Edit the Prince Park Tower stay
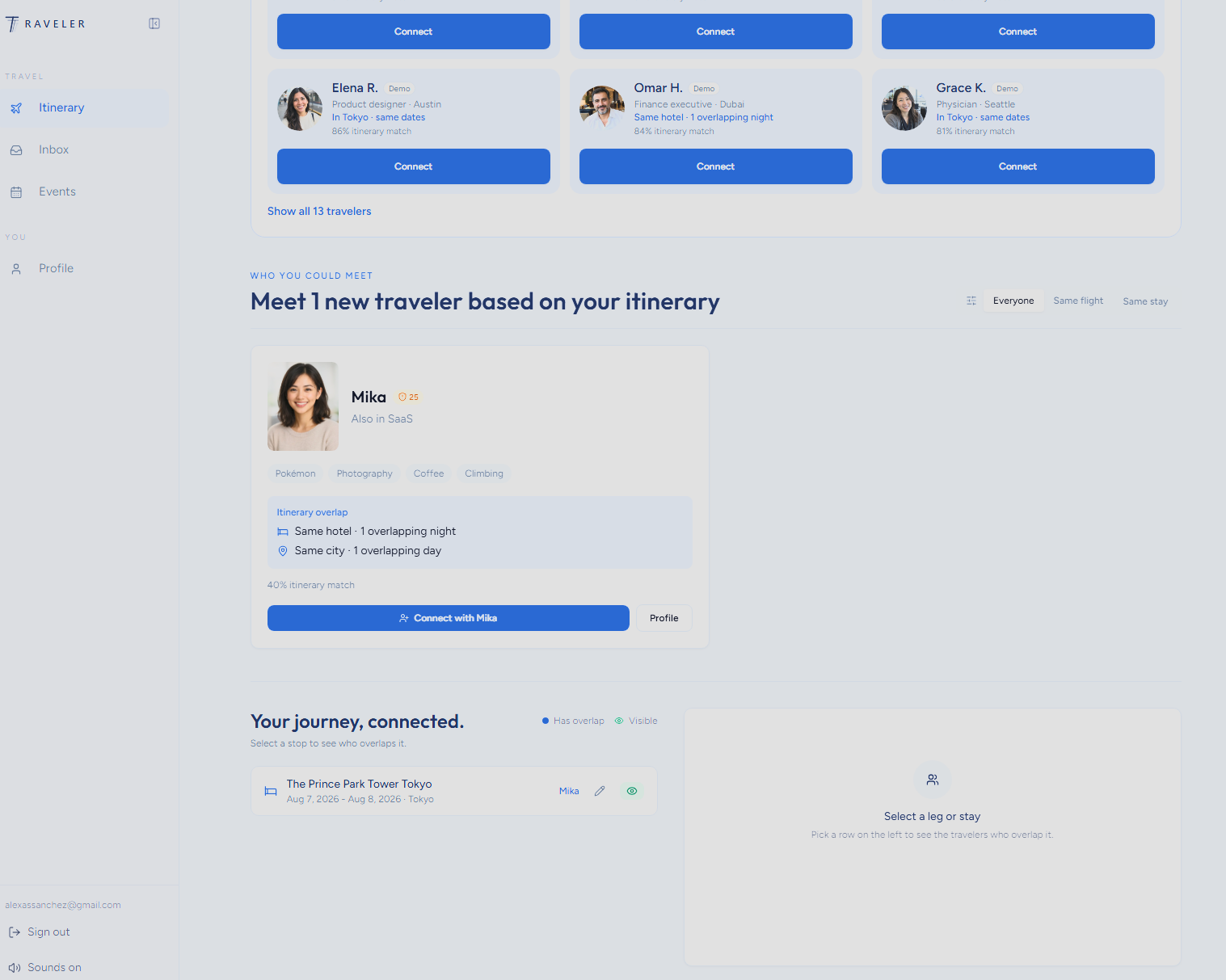Viewport: 1226px width, 980px height. pos(600,791)
